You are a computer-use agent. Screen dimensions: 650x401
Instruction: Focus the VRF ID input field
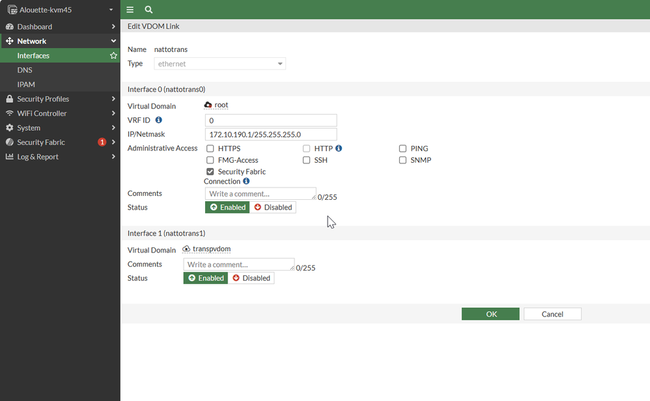271,121
